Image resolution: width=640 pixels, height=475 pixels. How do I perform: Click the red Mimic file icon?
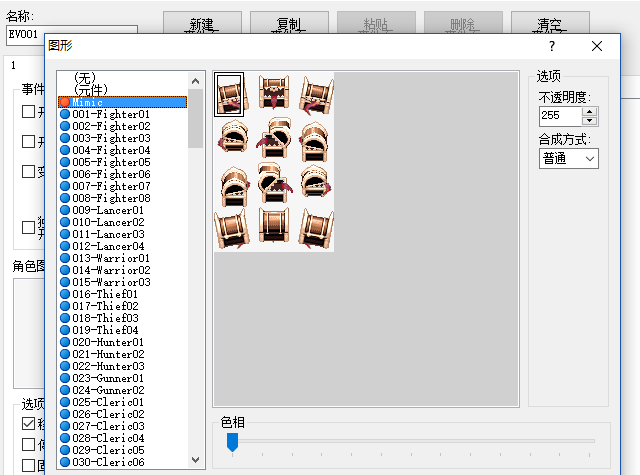(65, 102)
